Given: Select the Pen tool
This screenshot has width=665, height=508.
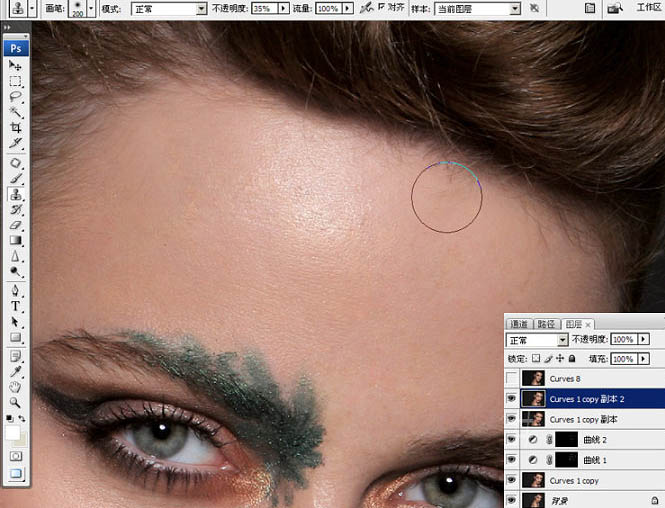Looking at the screenshot, I should 16,291.
